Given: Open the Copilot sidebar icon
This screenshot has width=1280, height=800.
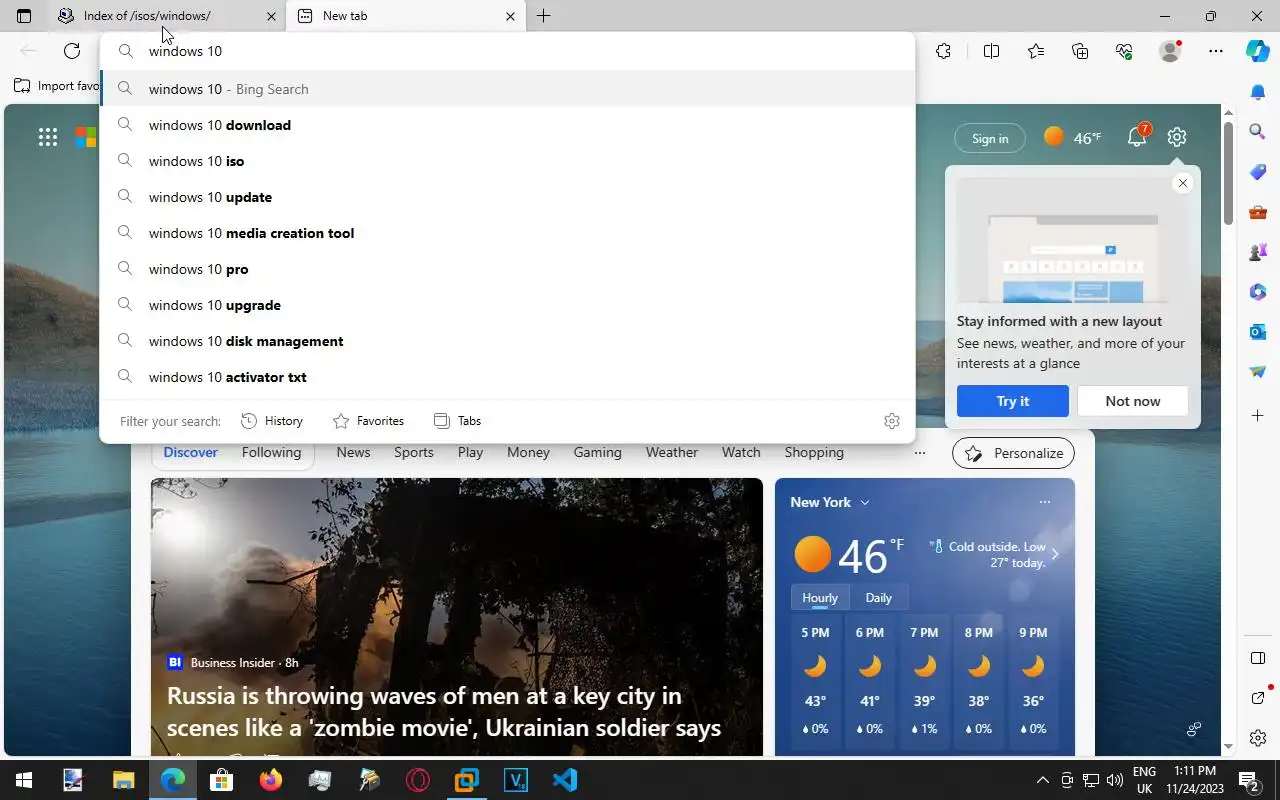Looking at the screenshot, I should coord(1258,51).
